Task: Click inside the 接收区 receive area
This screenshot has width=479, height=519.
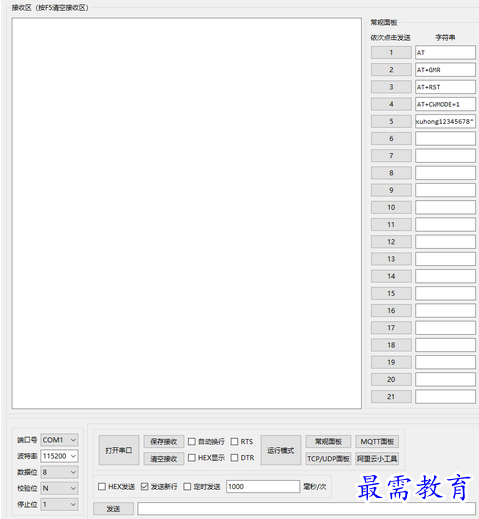Action: point(187,213)
